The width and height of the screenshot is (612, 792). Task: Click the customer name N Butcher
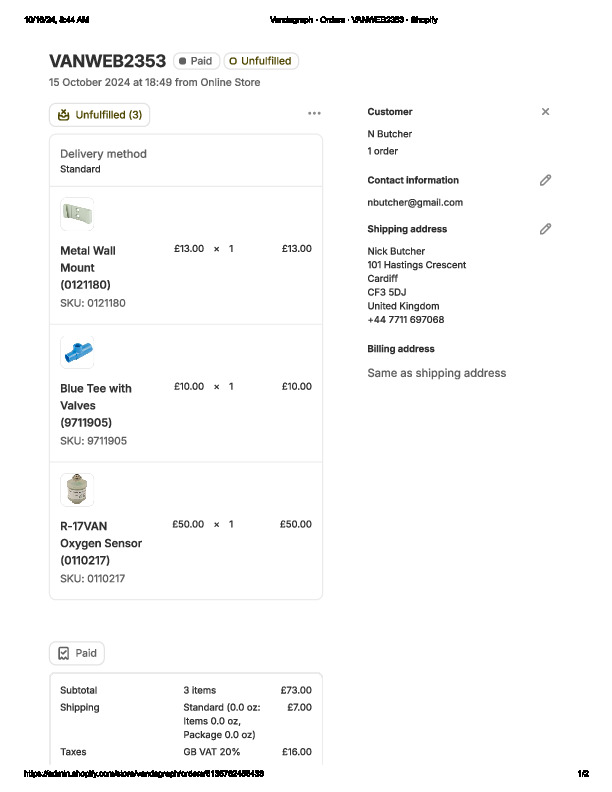(x=390, y=134)
